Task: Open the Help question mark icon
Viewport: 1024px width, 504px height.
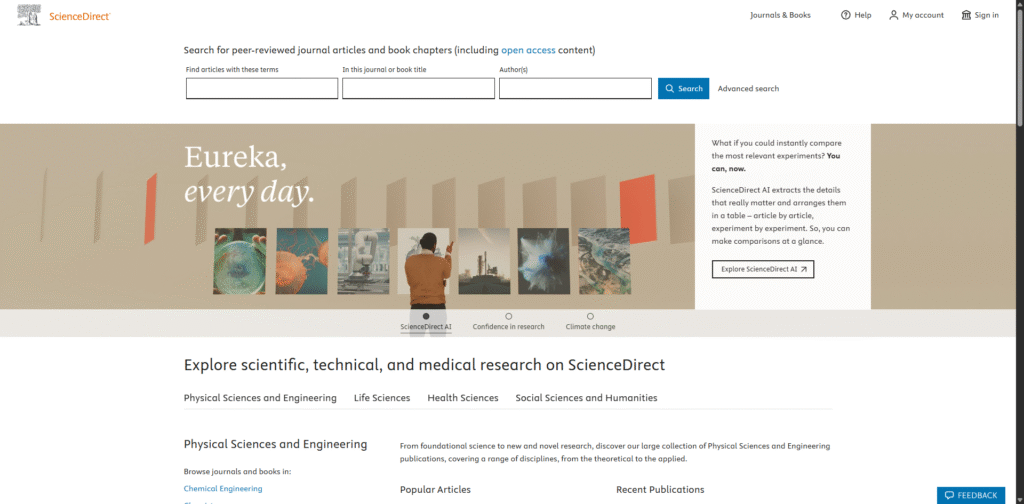Action: pos(845,15)
